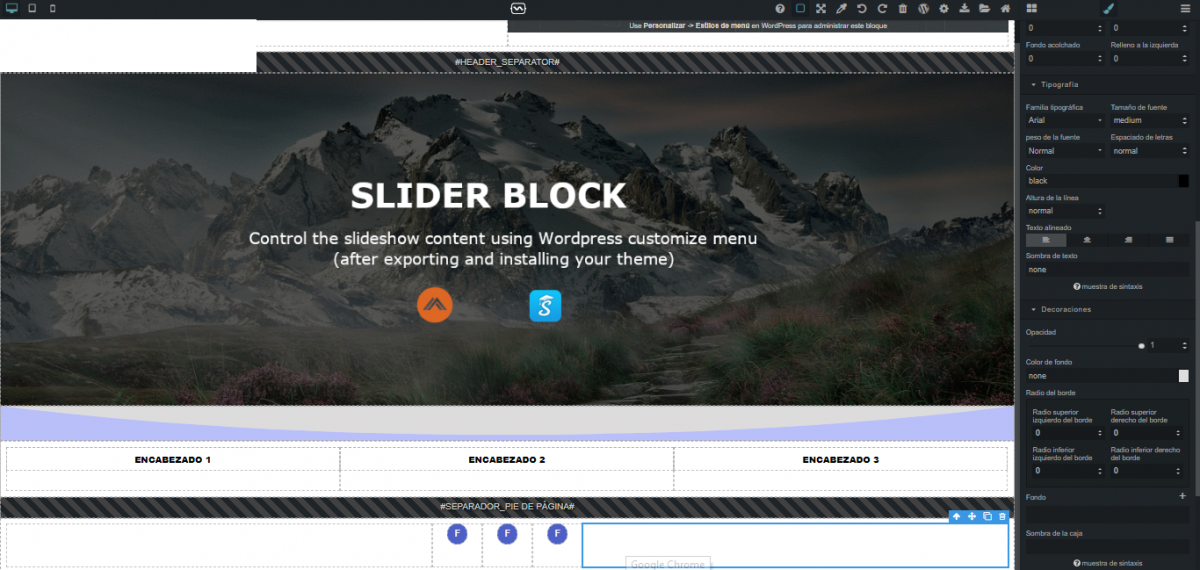The image size is (1200, 570).
Task: Click the help question mark icon
Action: 780,8
